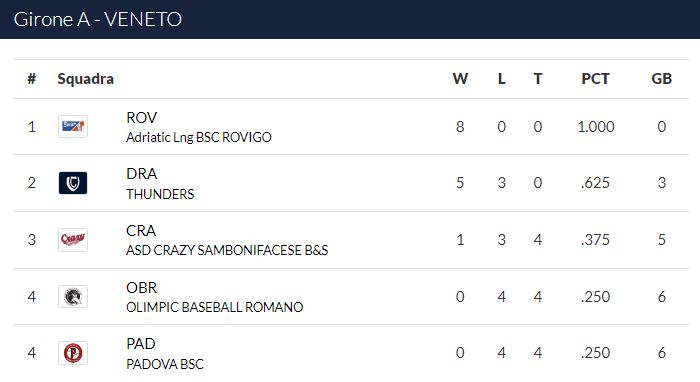Click the L column header
The height and width of the screenshot is (382, 700).
pyautogui.click(x=501, y=79)
